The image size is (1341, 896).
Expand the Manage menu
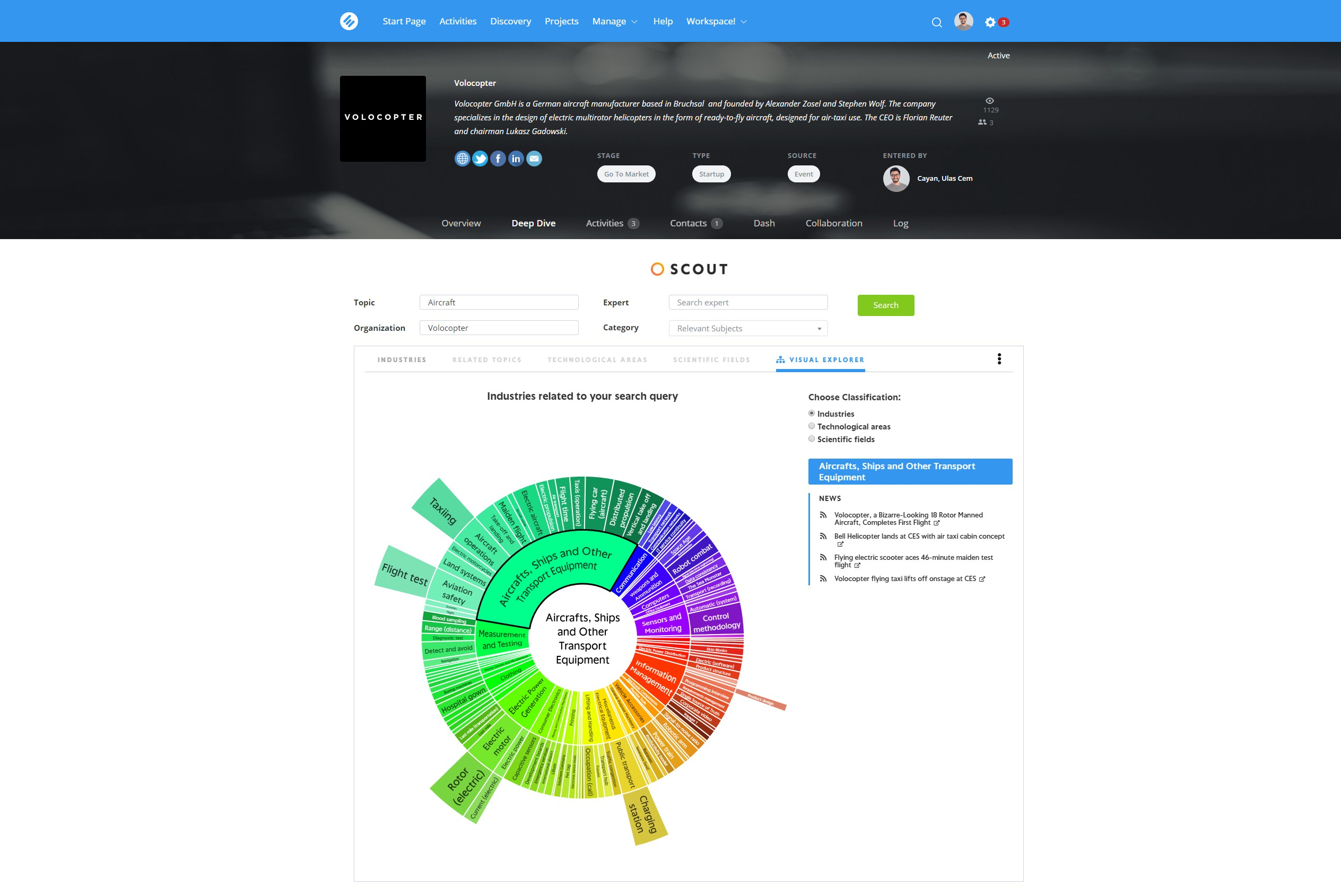tap(614, 21)
